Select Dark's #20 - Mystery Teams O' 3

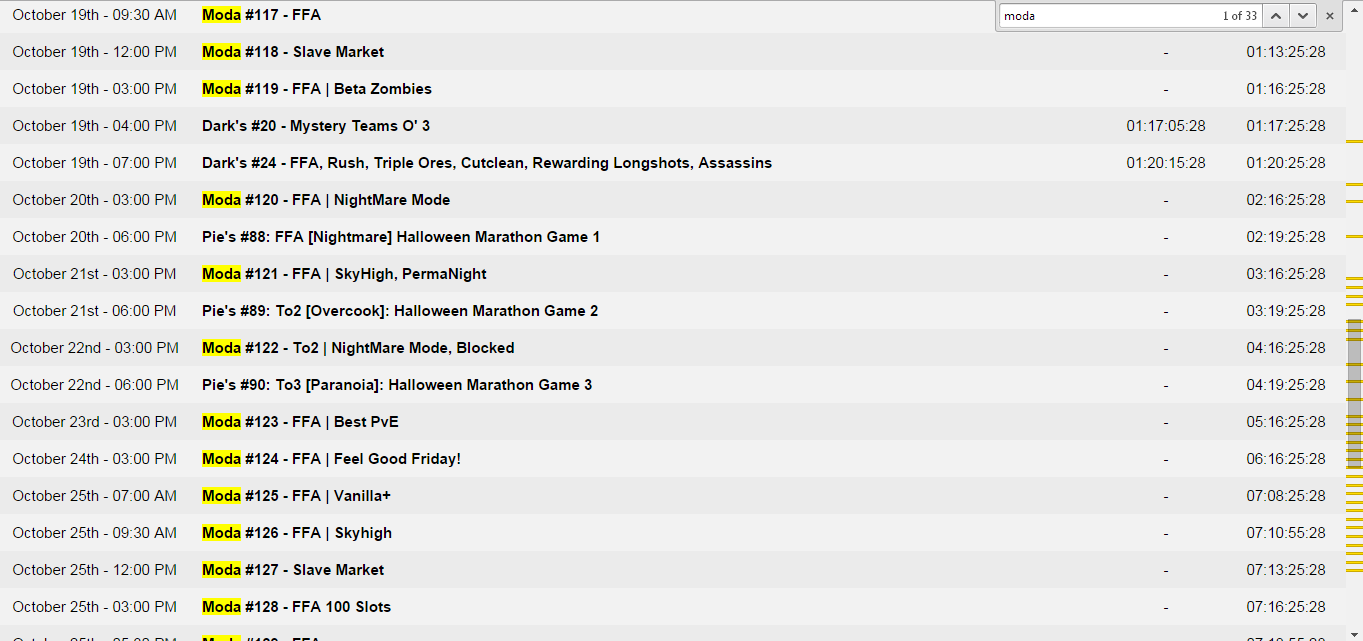315,126
